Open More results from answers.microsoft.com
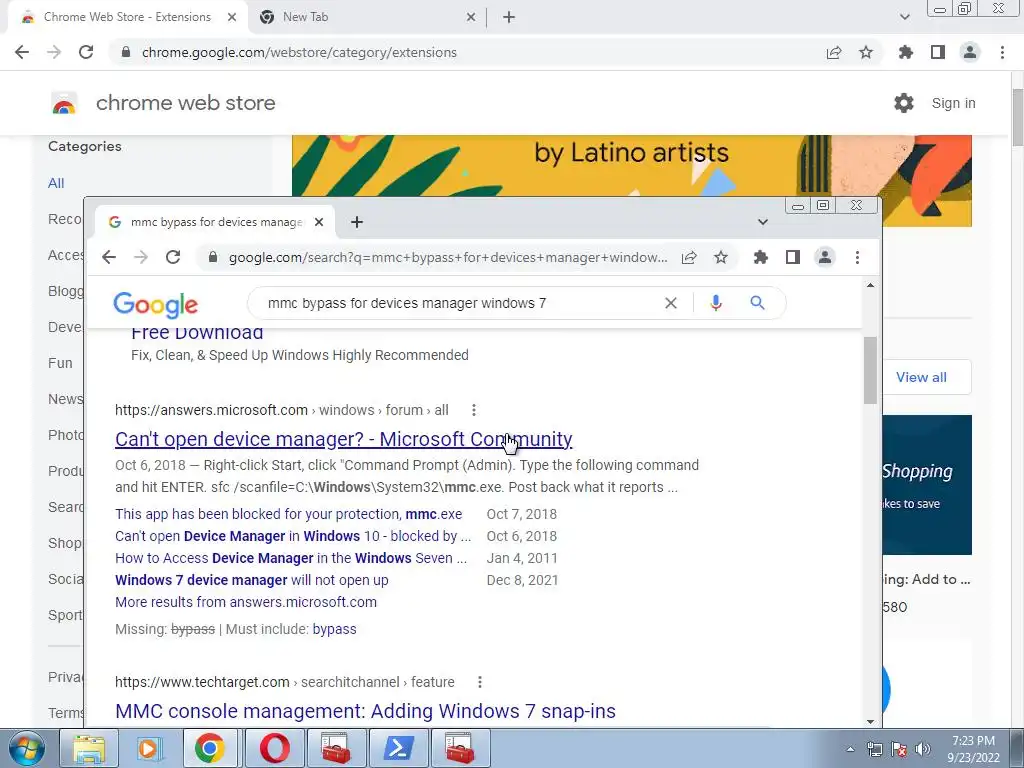The width and height of the screenshot is (1024, 768). coord(246,602)
